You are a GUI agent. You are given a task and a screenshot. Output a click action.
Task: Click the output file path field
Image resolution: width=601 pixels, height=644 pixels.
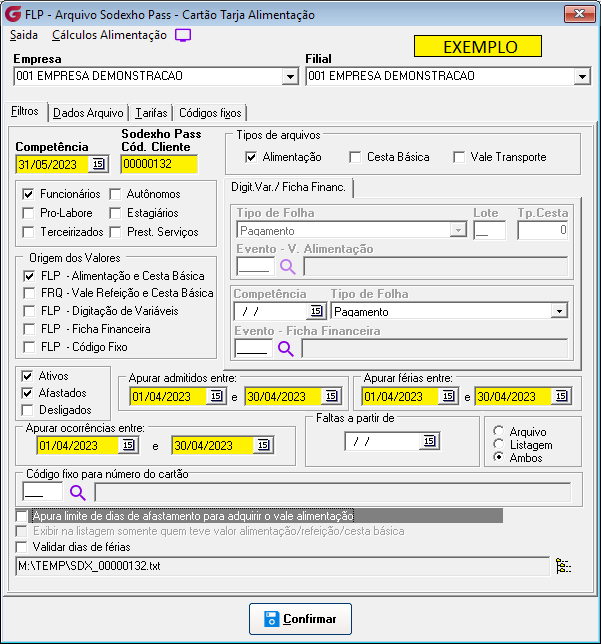(x=283, y=566)
